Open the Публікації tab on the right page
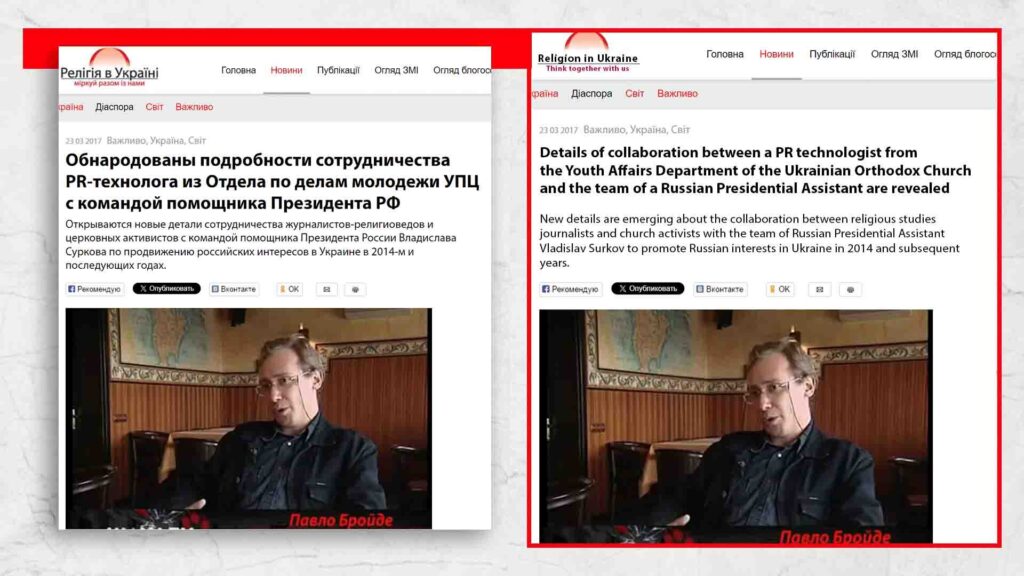 pos(832,54)
